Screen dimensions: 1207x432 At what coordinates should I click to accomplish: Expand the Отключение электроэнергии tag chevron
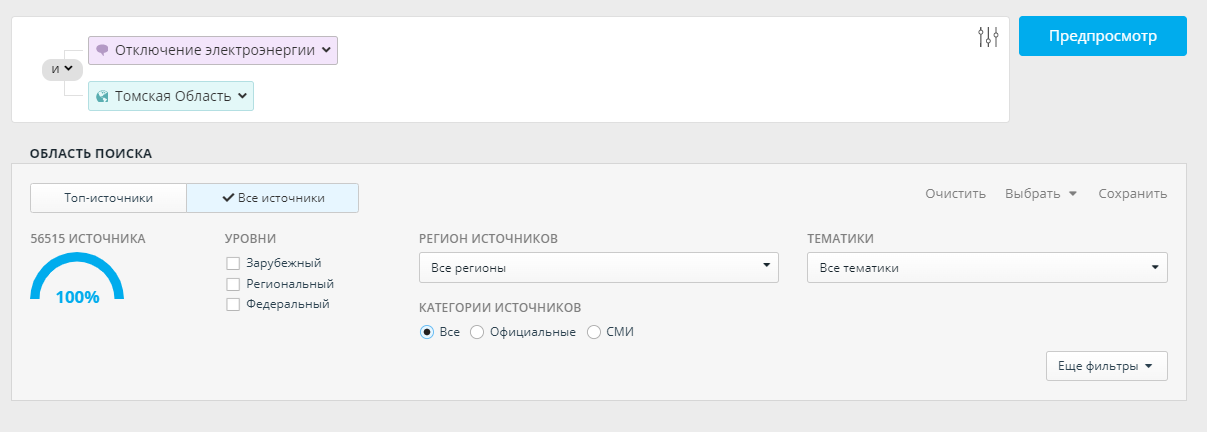326,50
